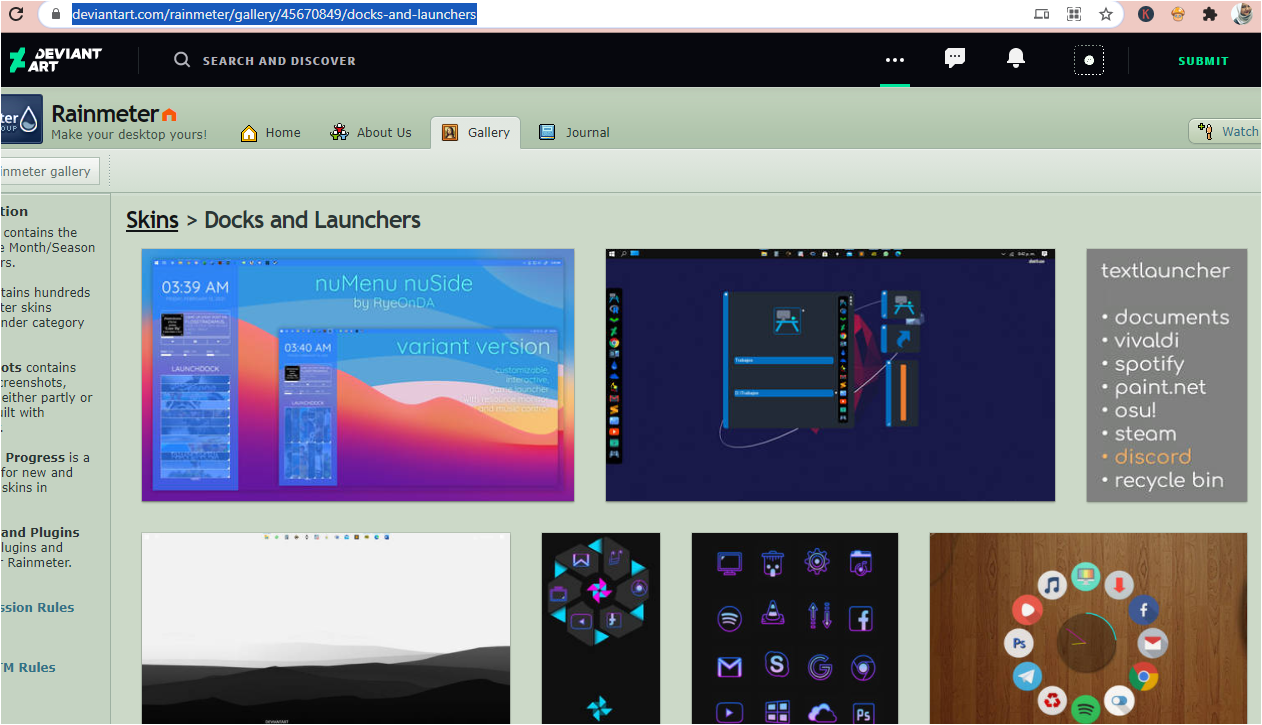Click the Spotify icon in wooden dock thumbnail
Viewport: 1262px width, 725px height.
(1086, 709)
